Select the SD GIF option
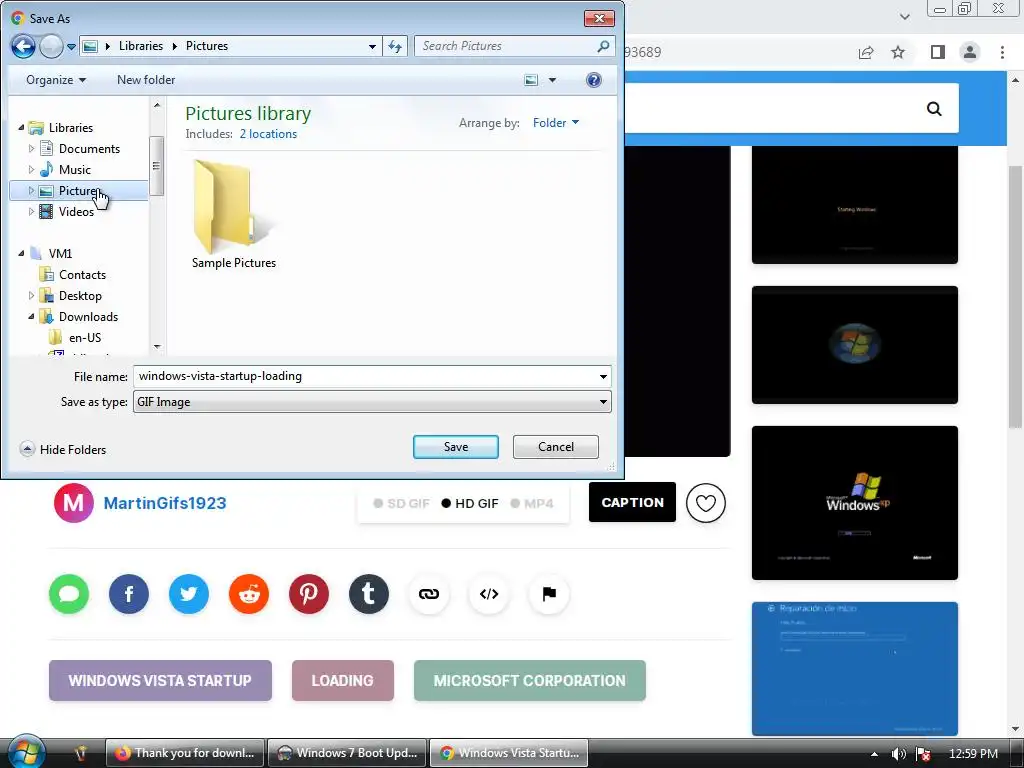The width and height of the screenshot is (1024, 768). click(402, 504)
